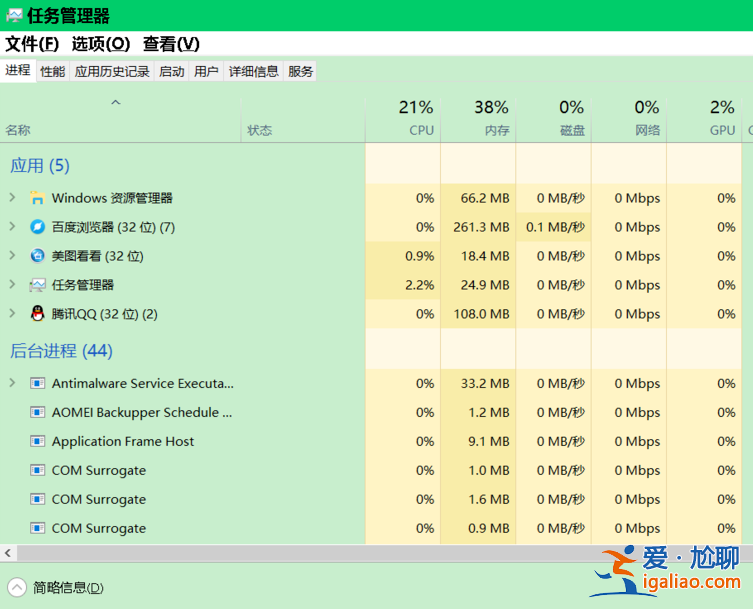Open the 文件(F) menu
This screenshot has height=609, width=753.
pyautogui.click(x=32, y=44)
